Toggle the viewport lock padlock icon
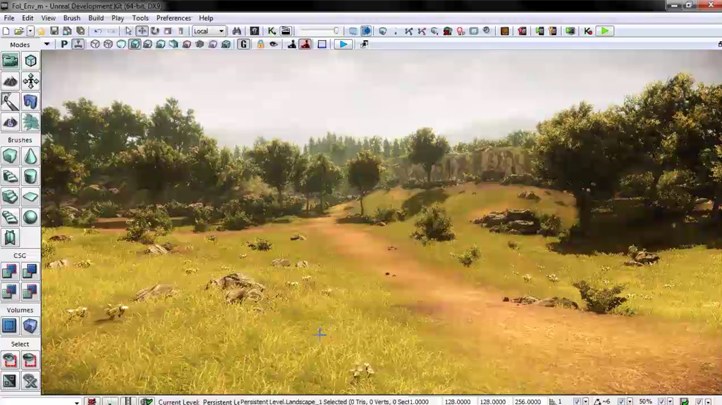The height and width of the screenshot is (405, 722). [261, 44]
